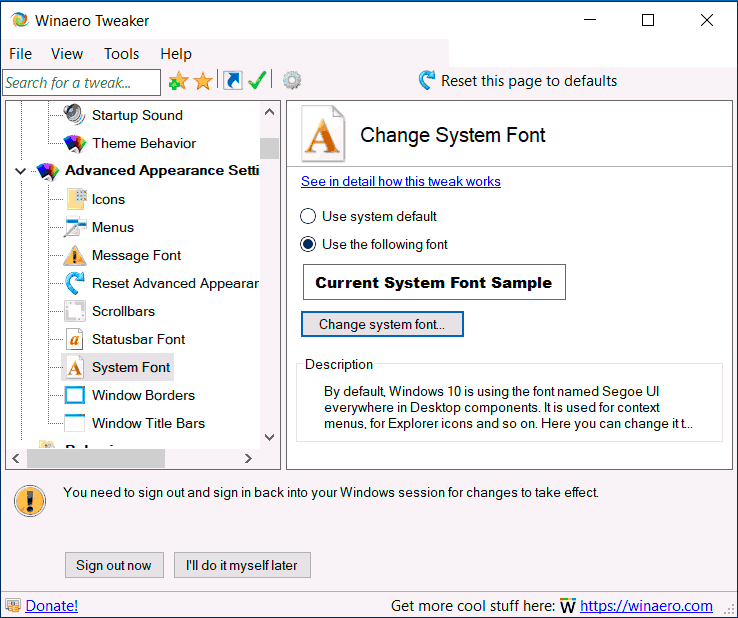The width and height of the screenshot is (738, 618).
Task: Click the Window Borders icon
Action: click(x=75, y=395)
